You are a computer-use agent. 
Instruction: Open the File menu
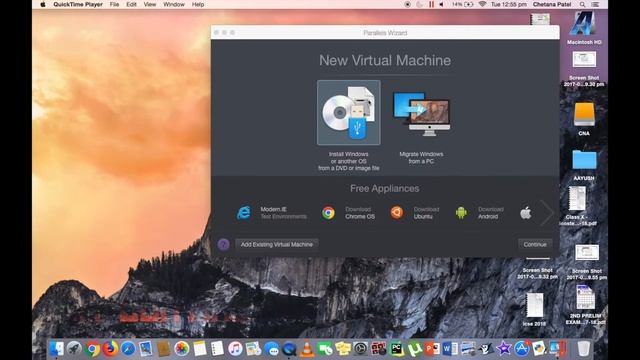click(114, 4)
